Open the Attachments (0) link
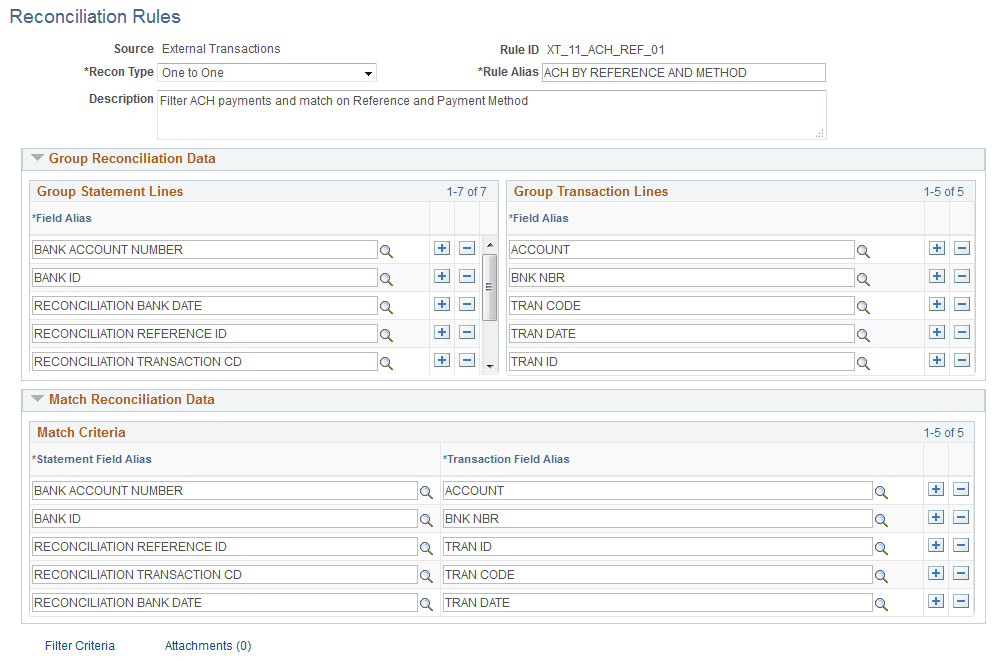This screenshot has height=660, width=993. pos(207,645)
